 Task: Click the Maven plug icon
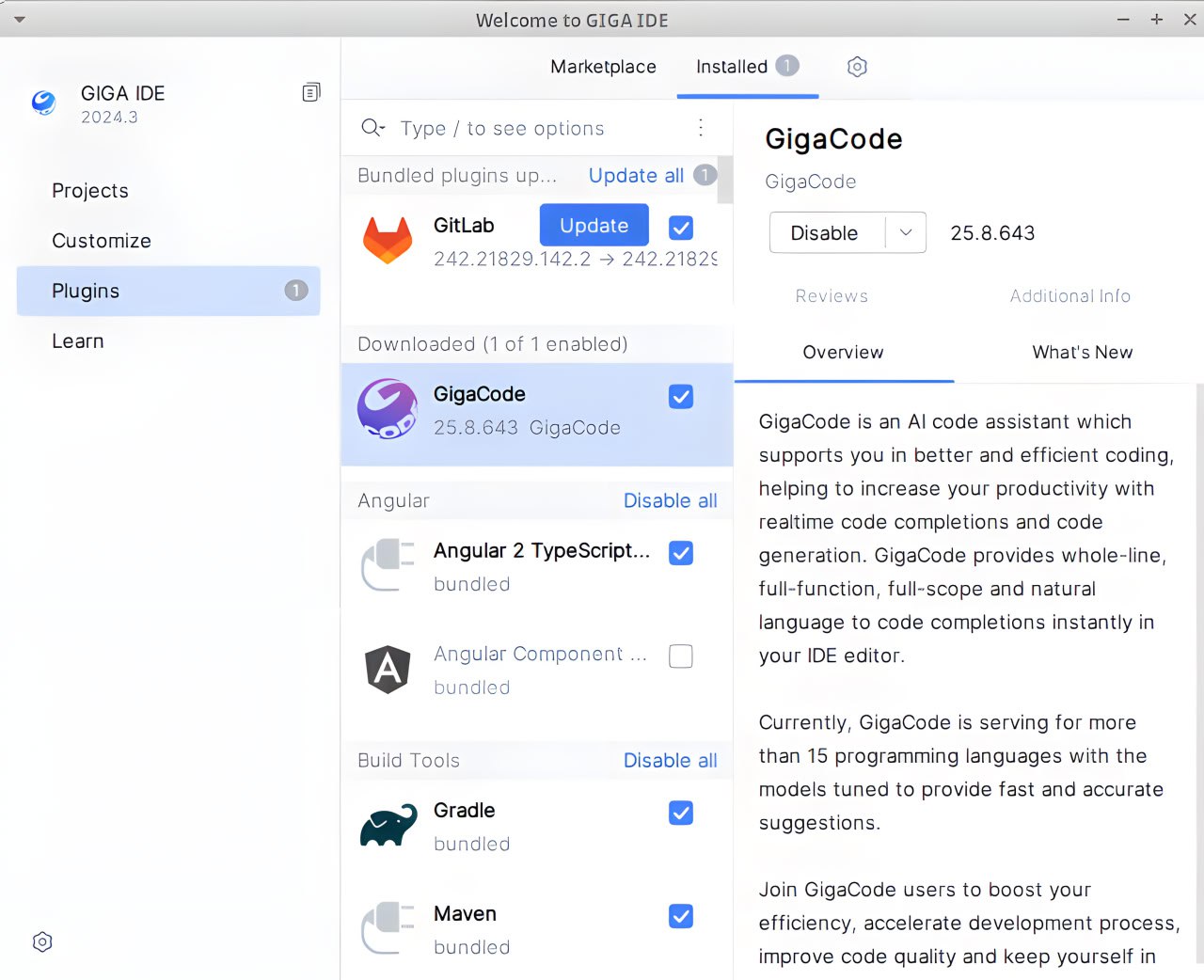388,928
